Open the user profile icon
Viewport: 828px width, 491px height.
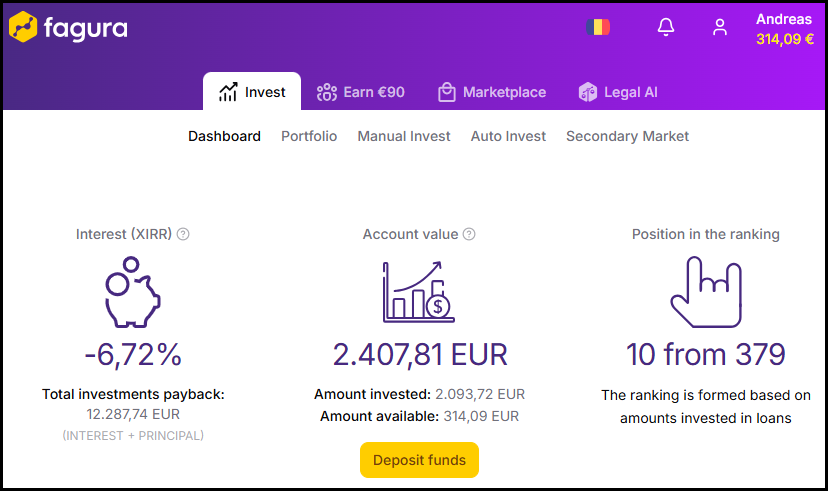pyautogui.click(x=720, y=27)
